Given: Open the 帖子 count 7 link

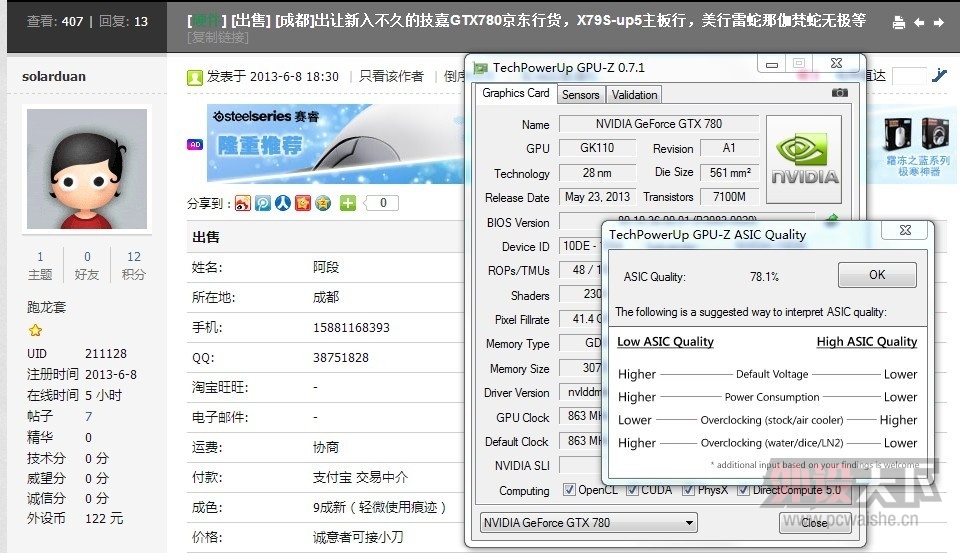Looking at the screenshot, I should pos(89,416).
